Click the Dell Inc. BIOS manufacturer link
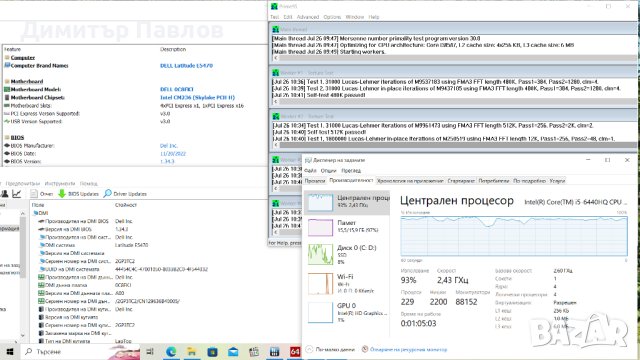This screenshot has height=360, width=640. click(x=169, y=146)
